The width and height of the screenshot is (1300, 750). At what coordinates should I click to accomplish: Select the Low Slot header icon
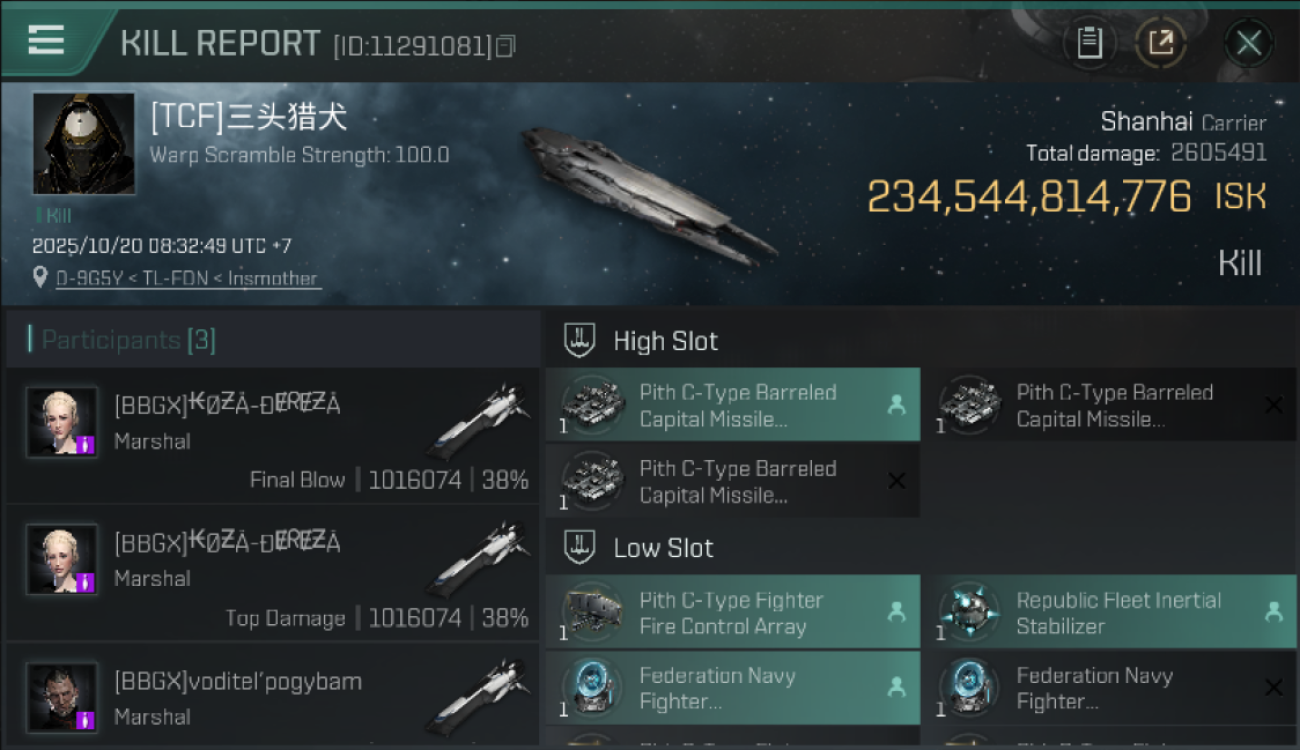point(580,547)
